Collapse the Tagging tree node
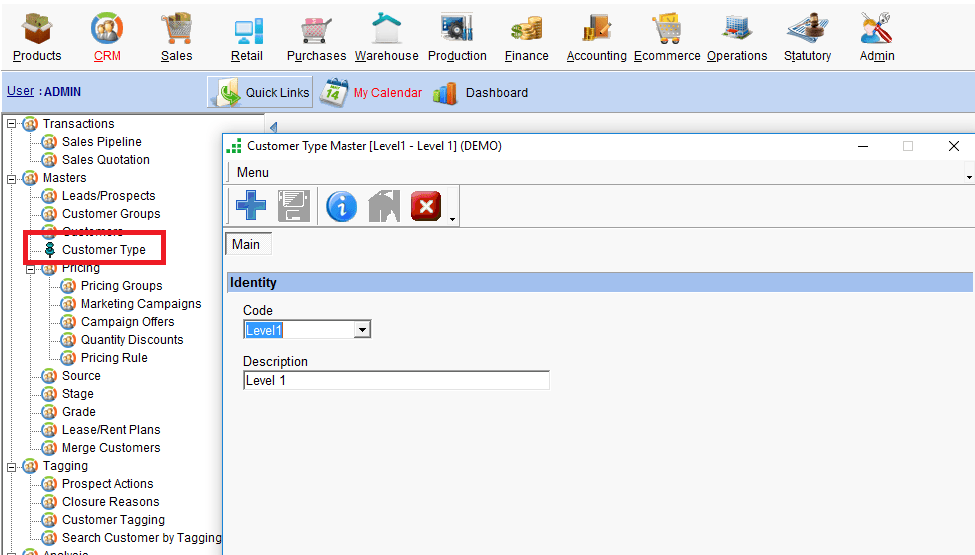 (12, 466)
